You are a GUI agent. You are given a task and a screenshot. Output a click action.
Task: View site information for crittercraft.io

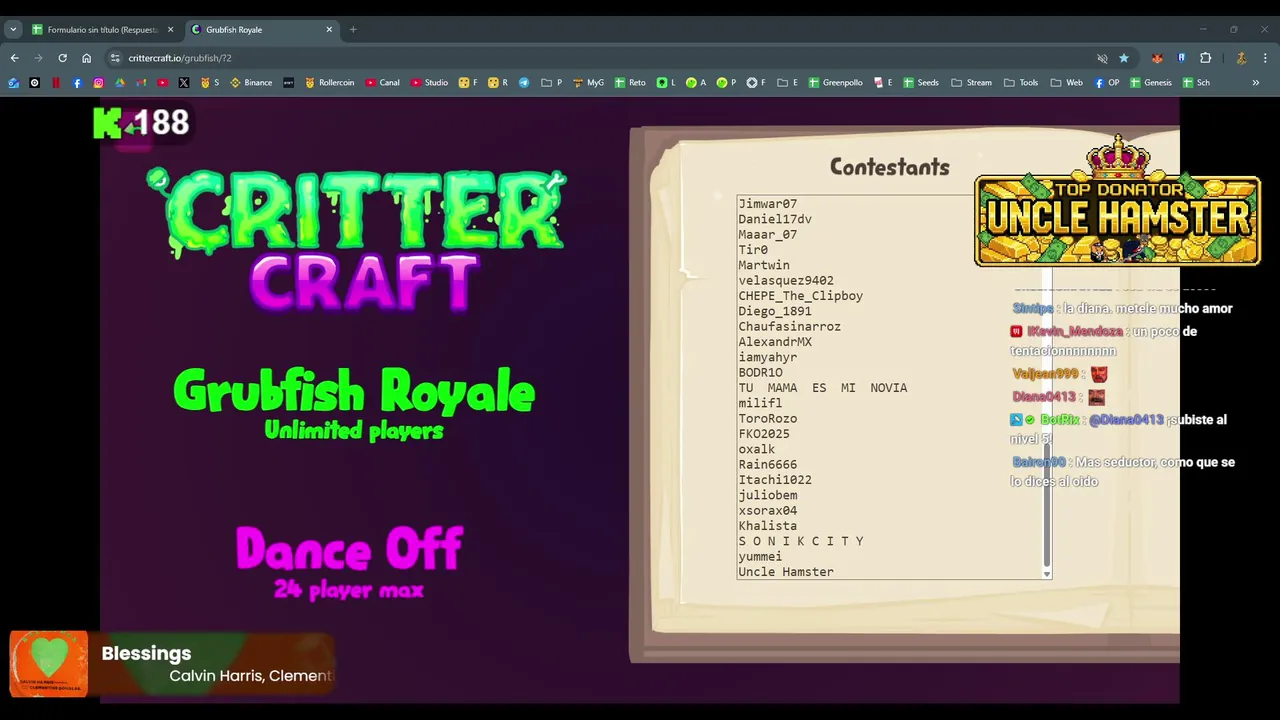[x=115, y=58]
